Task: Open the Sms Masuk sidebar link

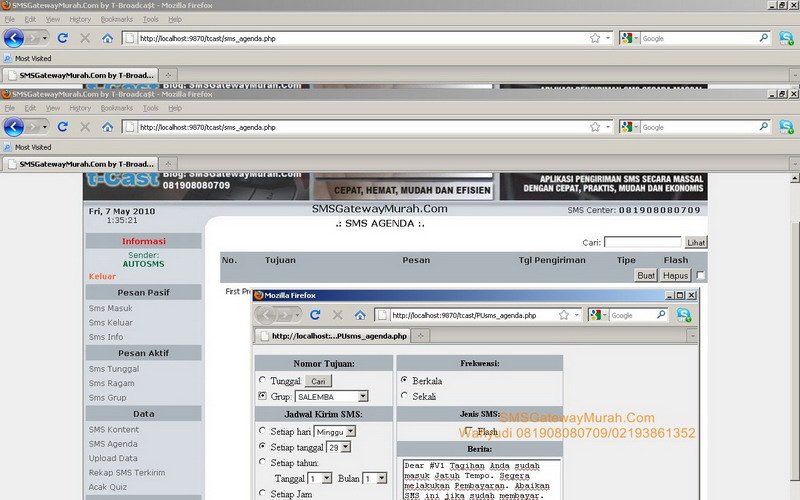Action: click(110, 308)
